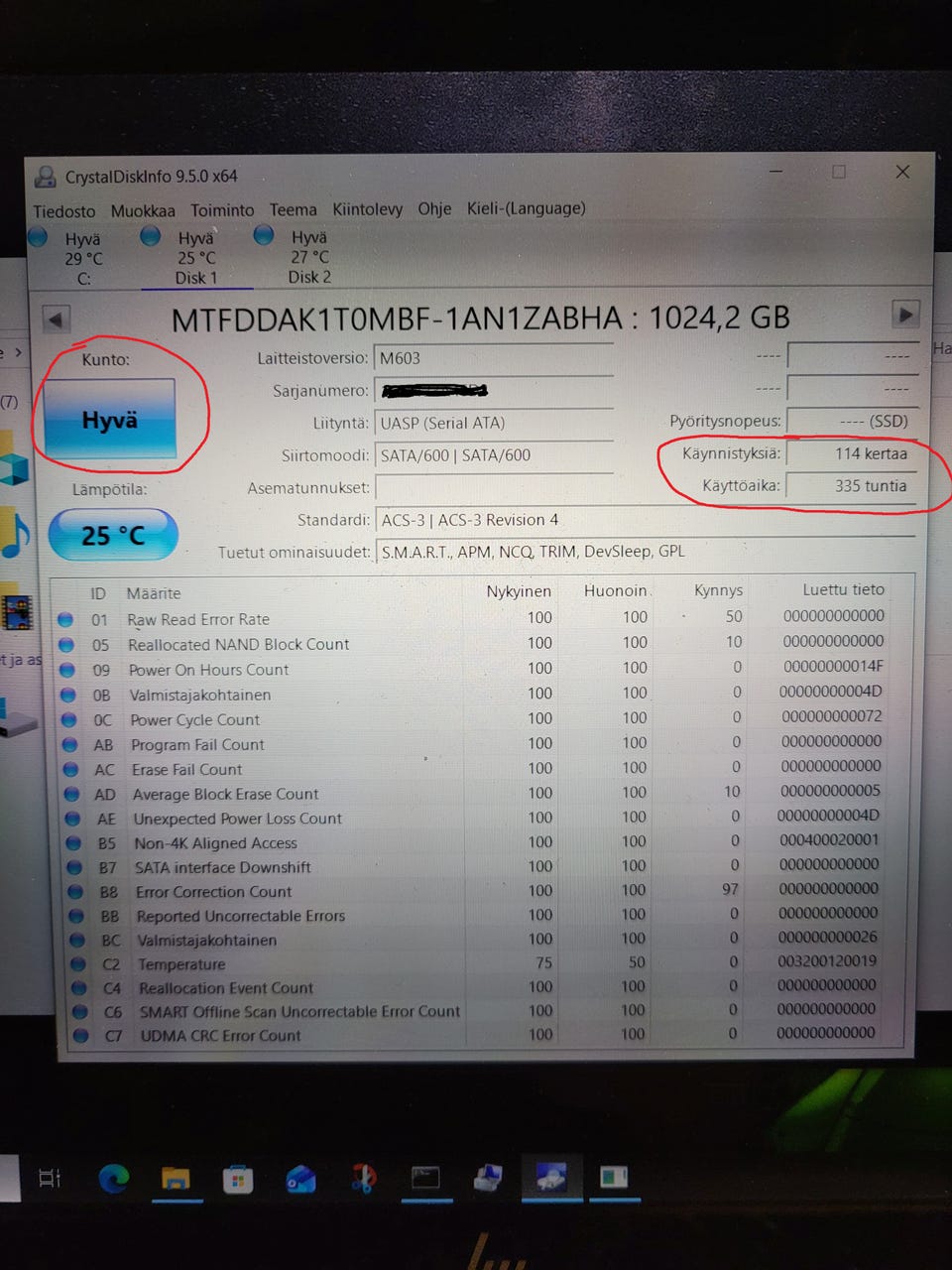Open File Explorer from the taskbar
The height and width of the screenshot is (1270, 952).
coord(176,1179)
